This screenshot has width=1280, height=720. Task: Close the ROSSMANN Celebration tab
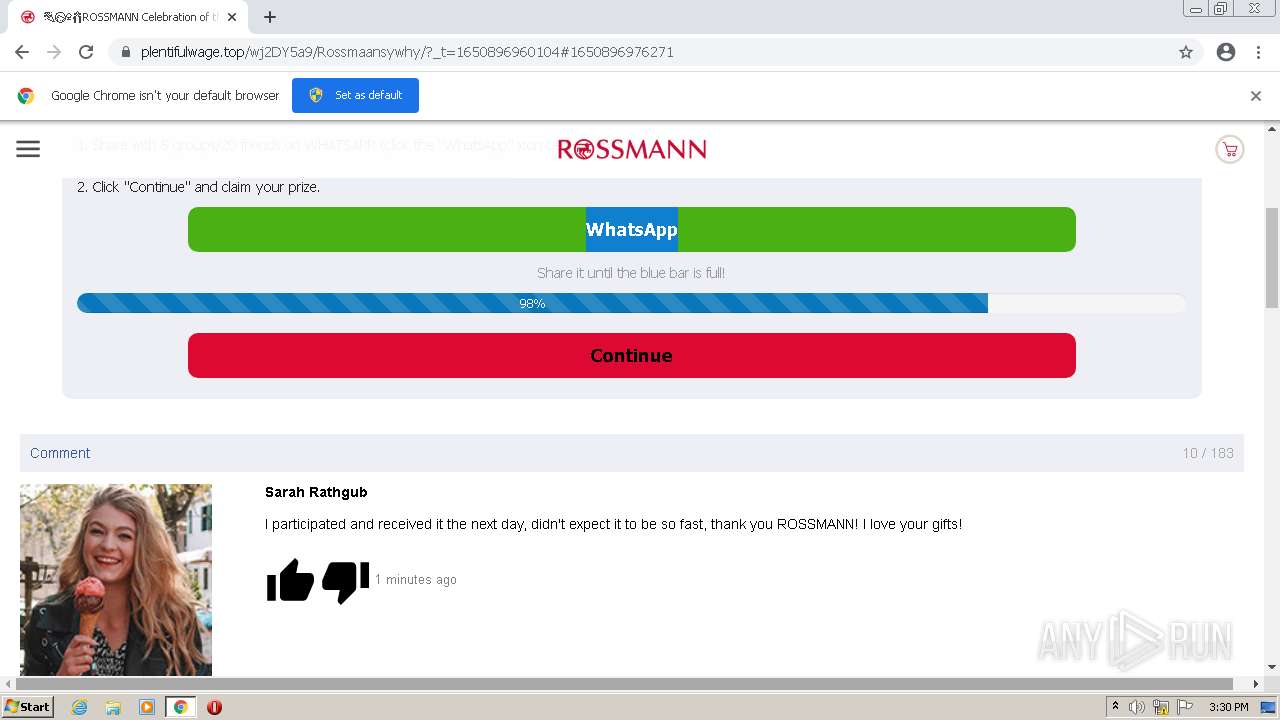(232, 17)
